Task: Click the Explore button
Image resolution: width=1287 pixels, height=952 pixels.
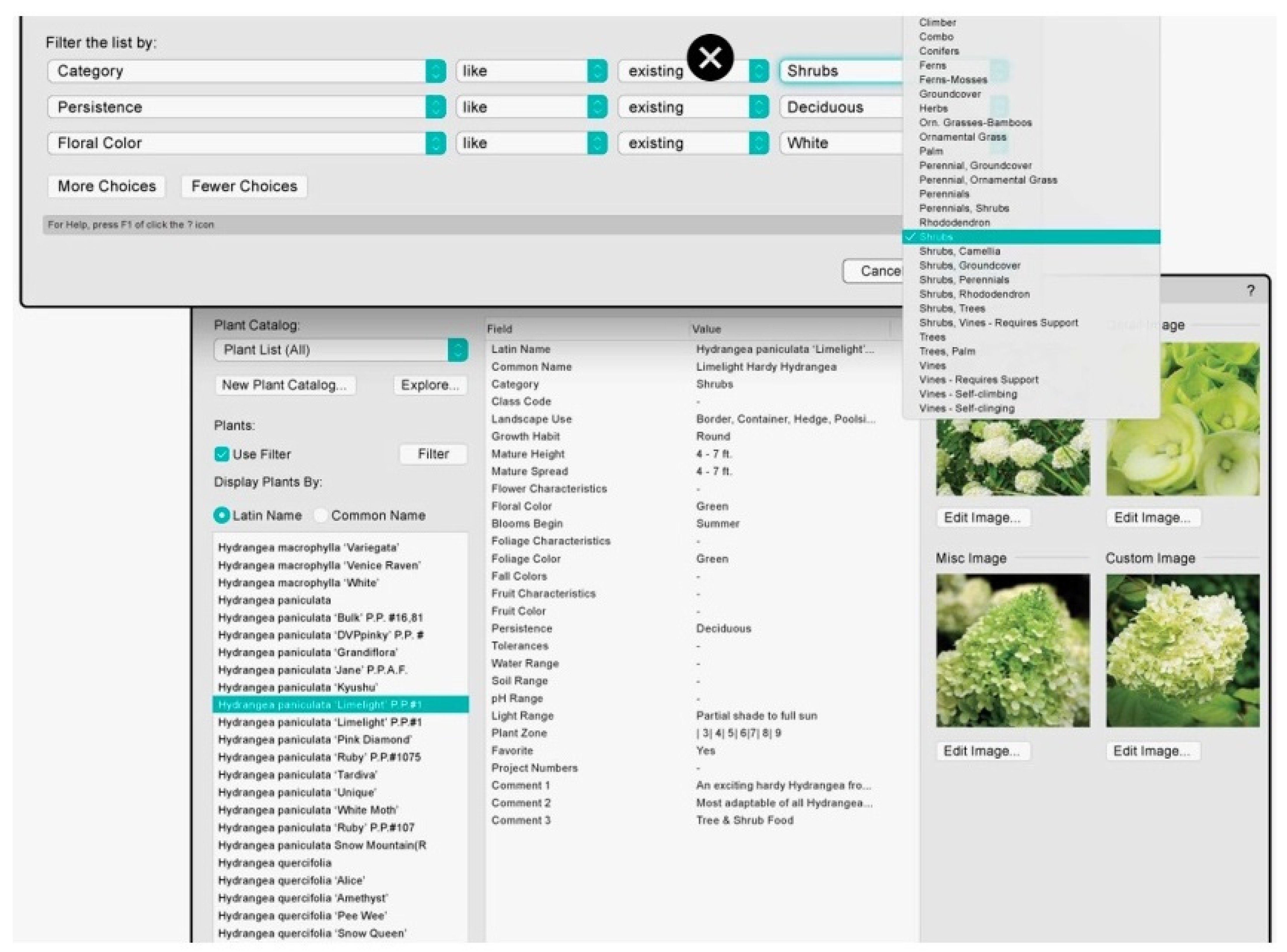Action: pyautogui.click(x=430, y=385)
